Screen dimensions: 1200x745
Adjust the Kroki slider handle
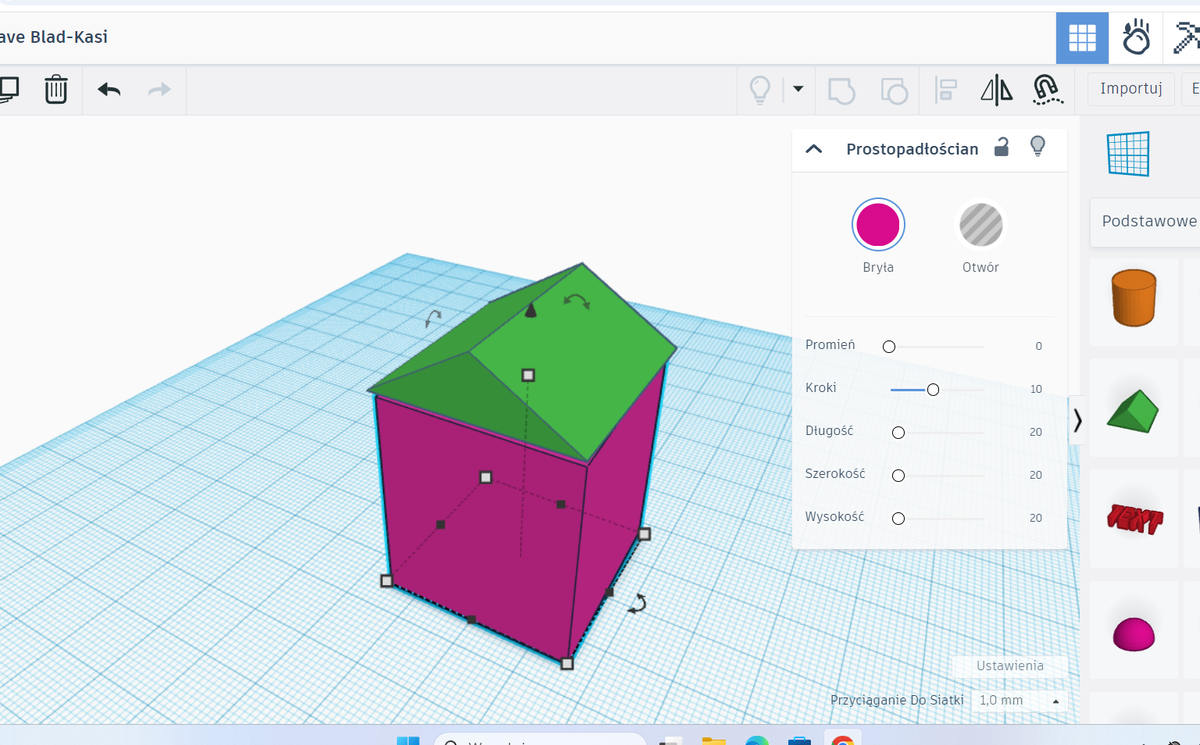point(933,389)
